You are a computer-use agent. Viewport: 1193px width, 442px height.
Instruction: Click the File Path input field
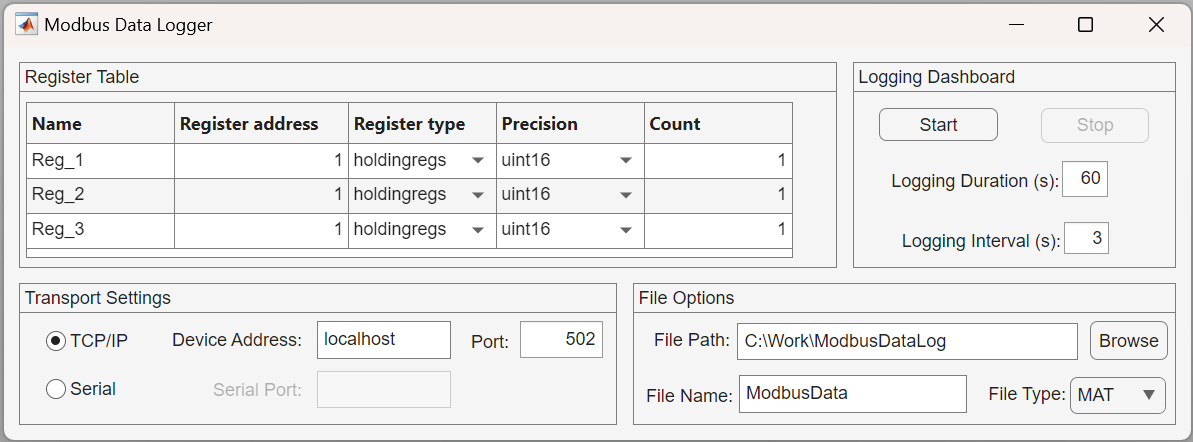907,342
